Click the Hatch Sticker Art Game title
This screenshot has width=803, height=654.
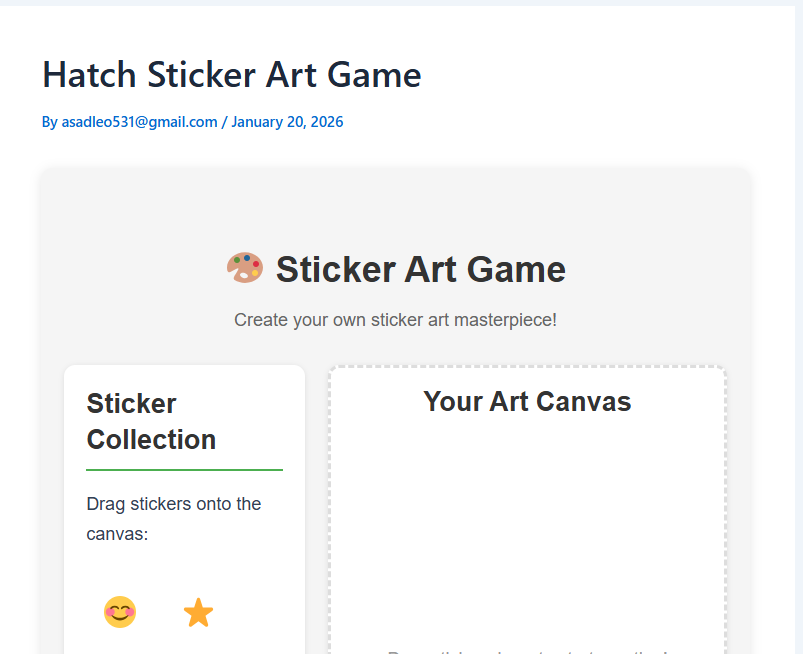pyautogui.click(x=231, y=75)
